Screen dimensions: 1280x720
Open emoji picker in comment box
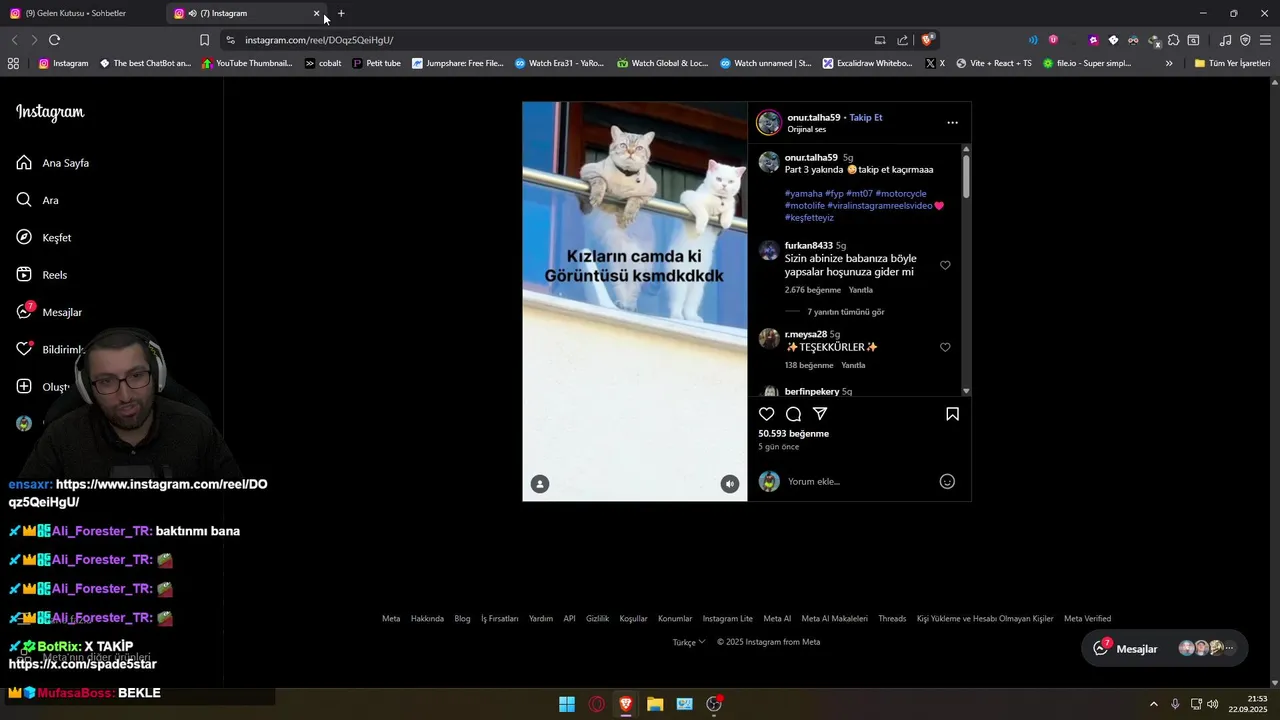pos(947,481)
